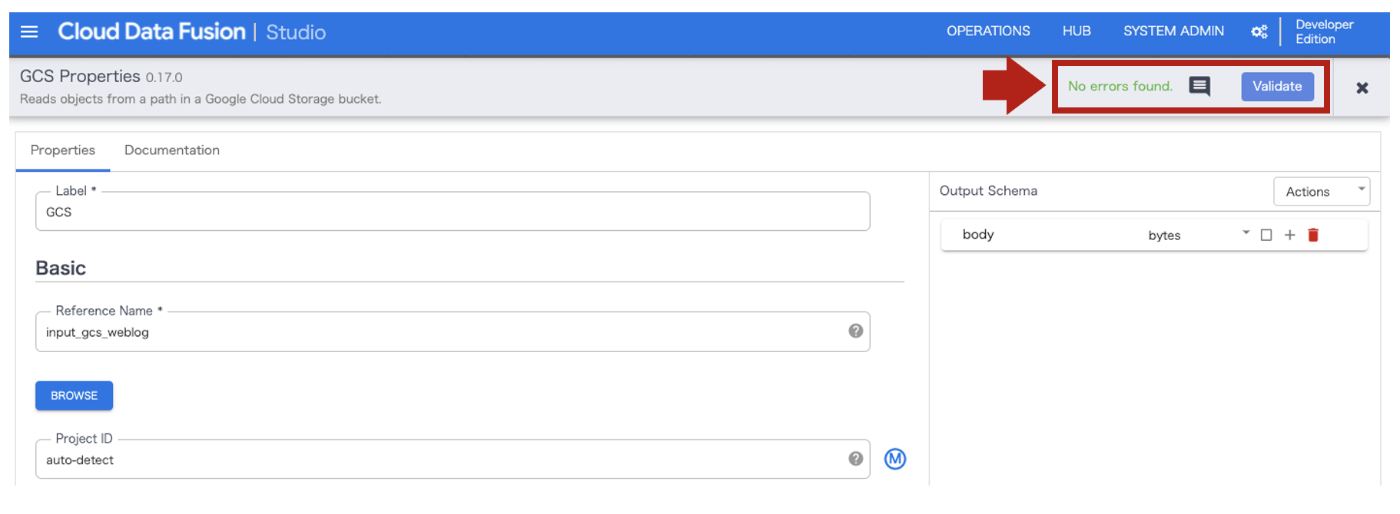This screenshot has width=1400, height=514.
Task: Open the OPERATIONS menu
Action: tap(988, 31)
